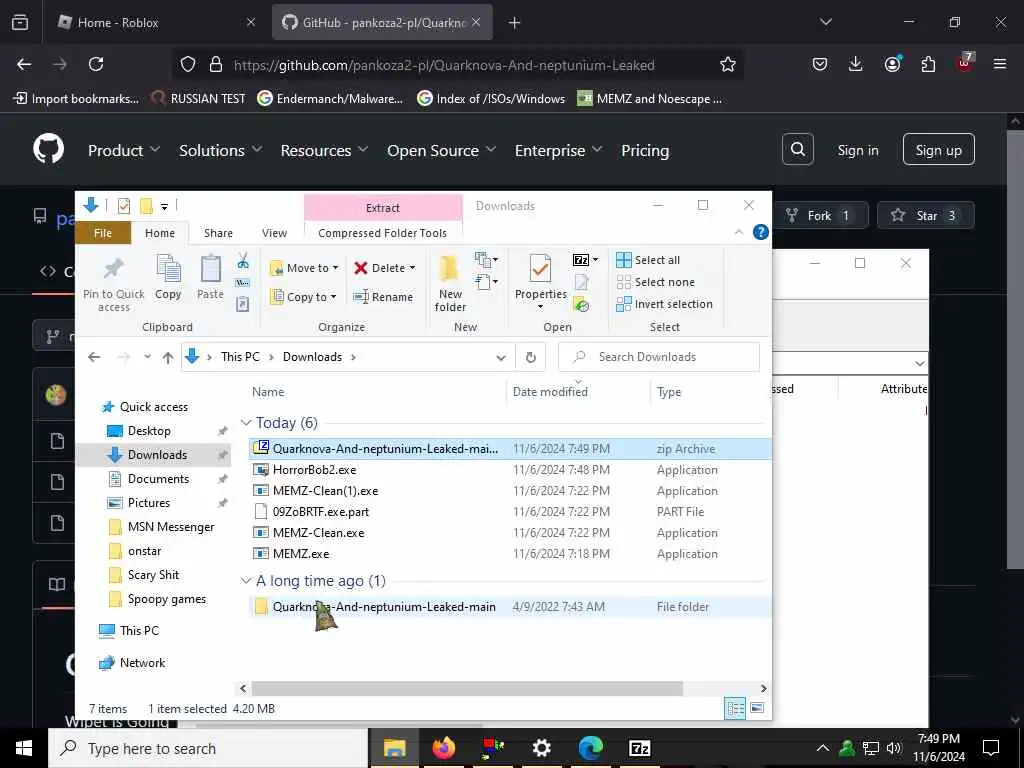Click the File Explorer help icon

coord(760,232)
